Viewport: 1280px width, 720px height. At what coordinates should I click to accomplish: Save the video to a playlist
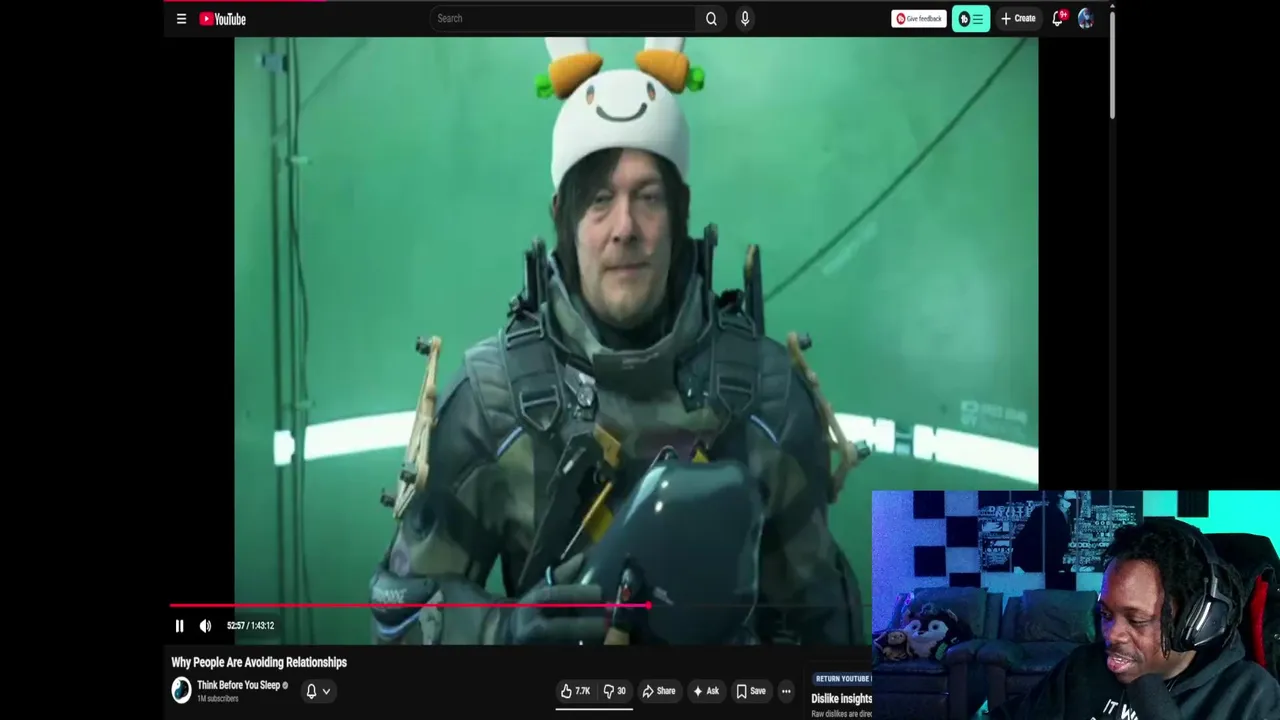coord(750,691)
